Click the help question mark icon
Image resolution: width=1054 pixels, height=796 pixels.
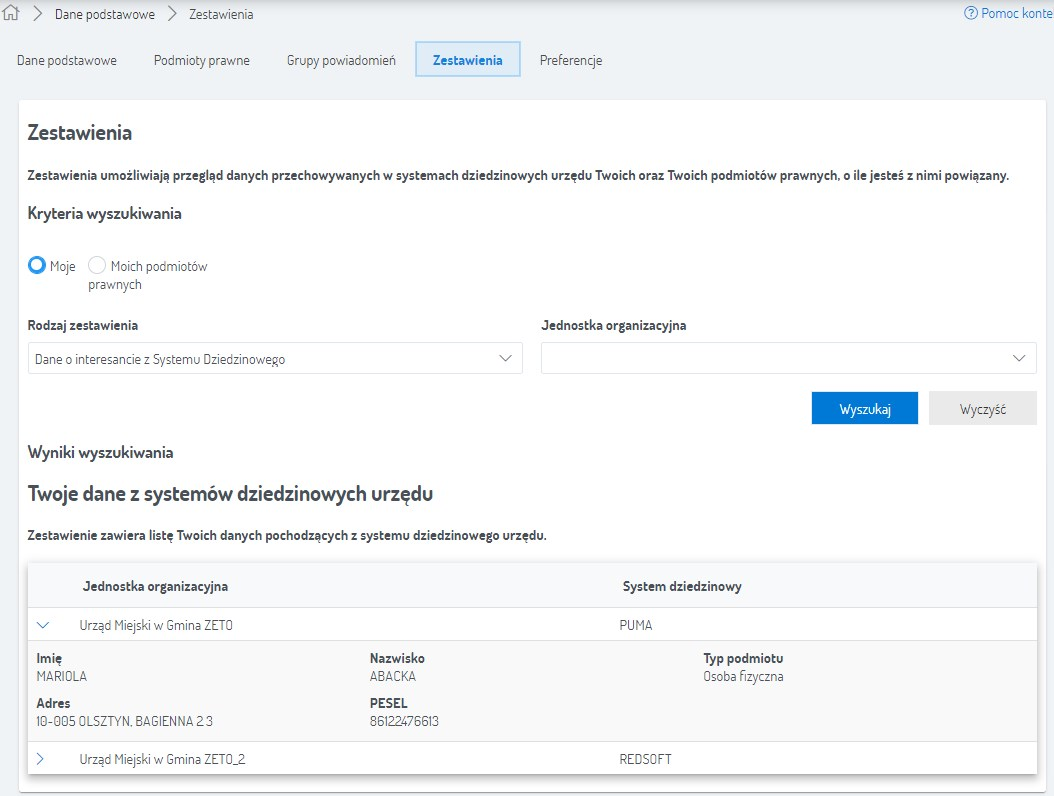tap(970, 14)
